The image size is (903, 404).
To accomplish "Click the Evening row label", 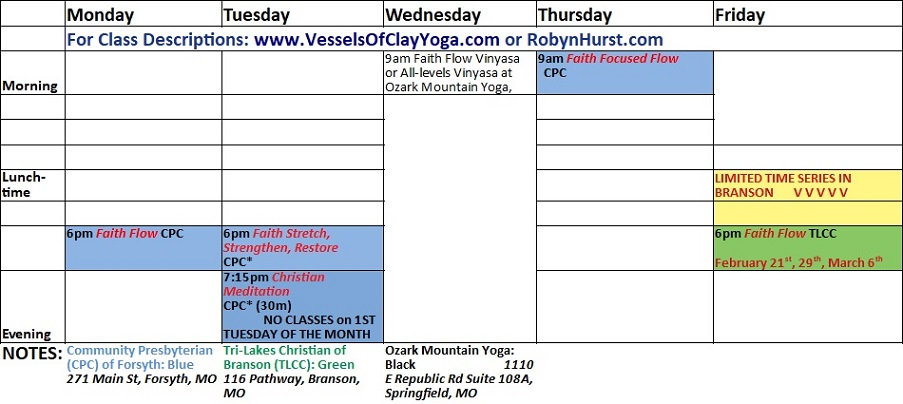I will click(28, 334).
